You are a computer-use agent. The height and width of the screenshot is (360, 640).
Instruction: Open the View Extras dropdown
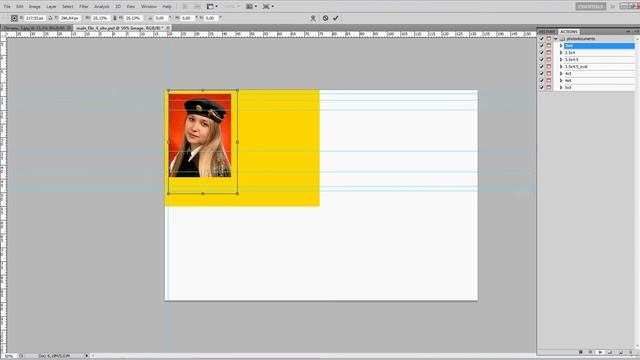click(x=212, y=7)
